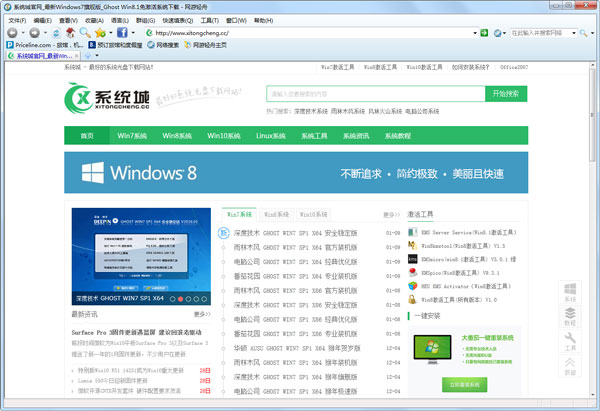Click the red KMSpico tool icon
The image size is (600, 411).
(x=412, y=272)
